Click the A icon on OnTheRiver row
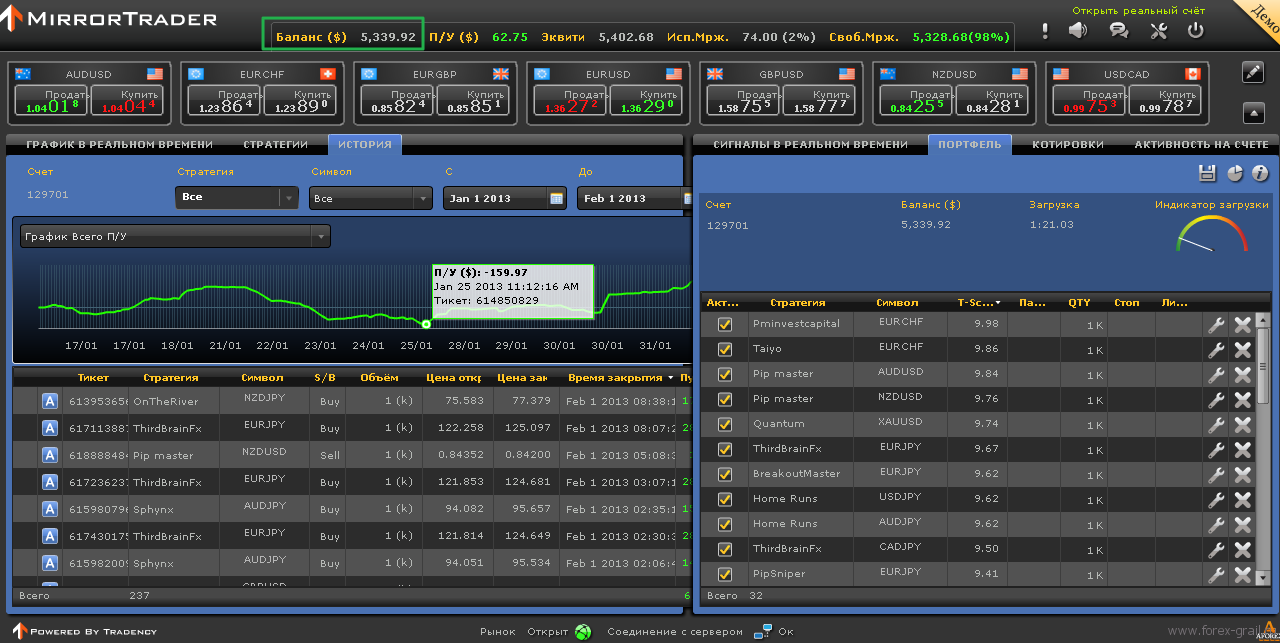The image size is (1280, 643). [49, 401]
